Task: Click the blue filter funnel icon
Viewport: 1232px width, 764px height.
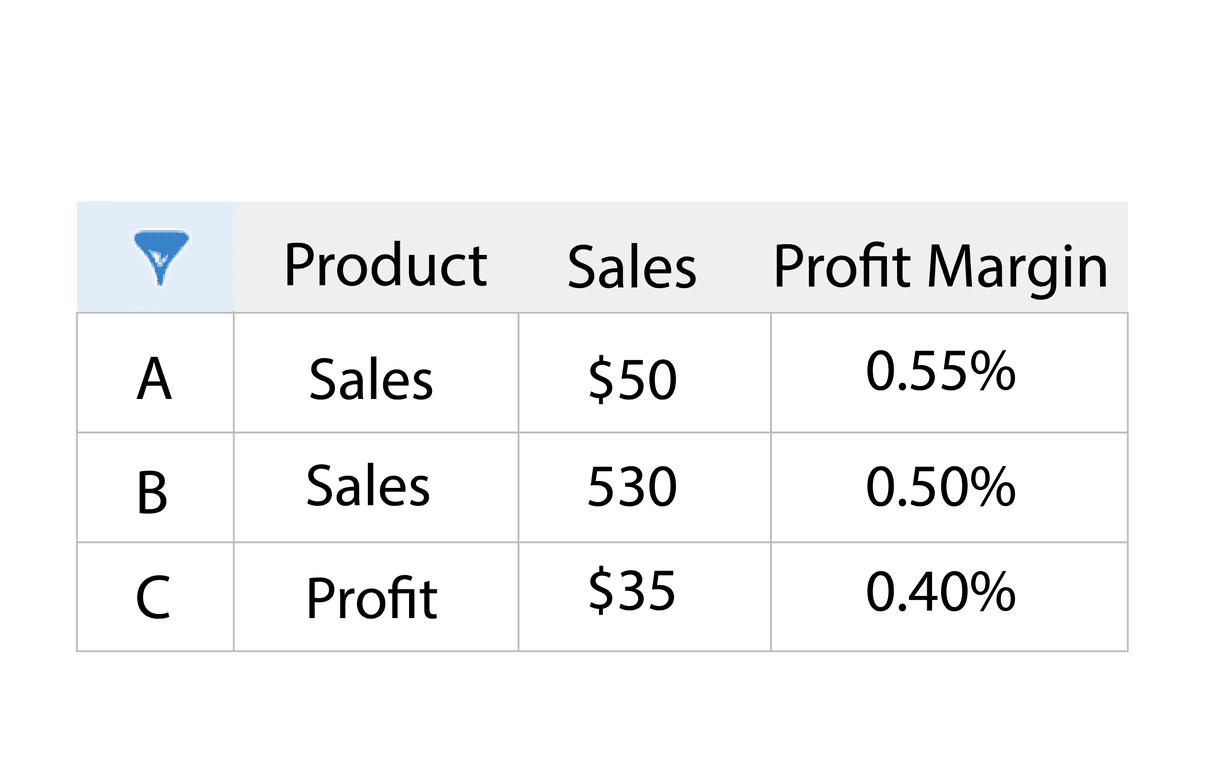Action: coord(158,259)
